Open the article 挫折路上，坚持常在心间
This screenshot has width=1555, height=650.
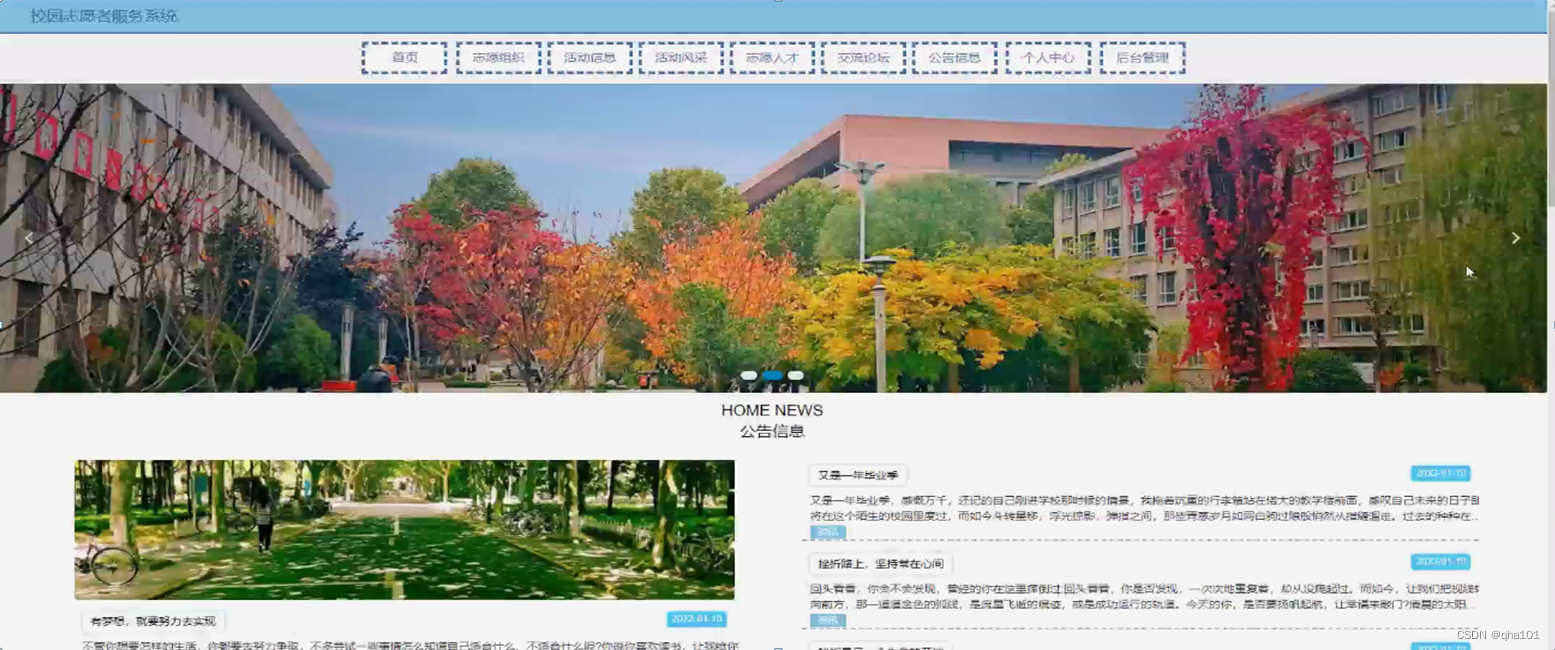(x=880, y=563)
